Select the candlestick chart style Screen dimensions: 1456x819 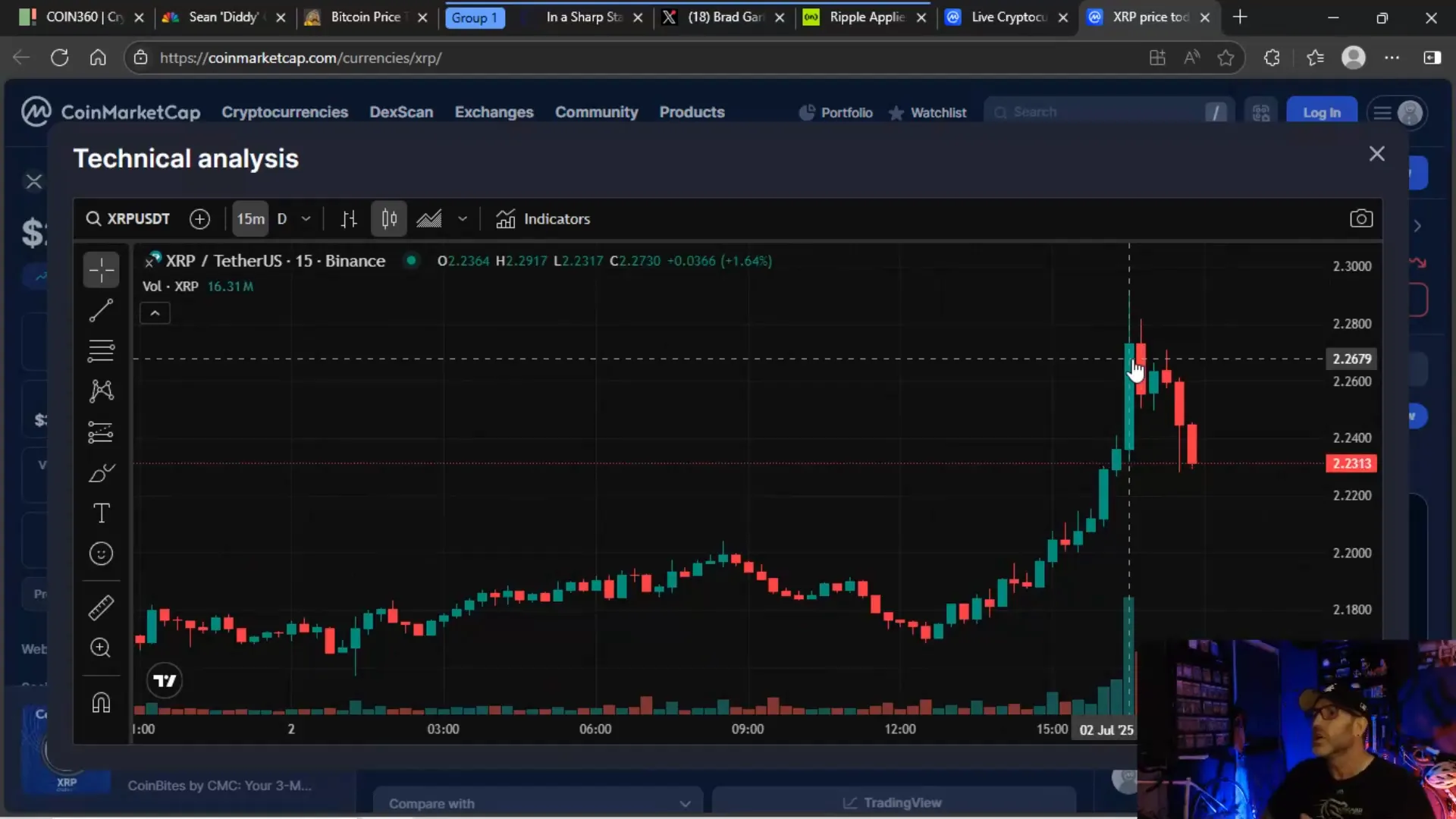[389, 219]
